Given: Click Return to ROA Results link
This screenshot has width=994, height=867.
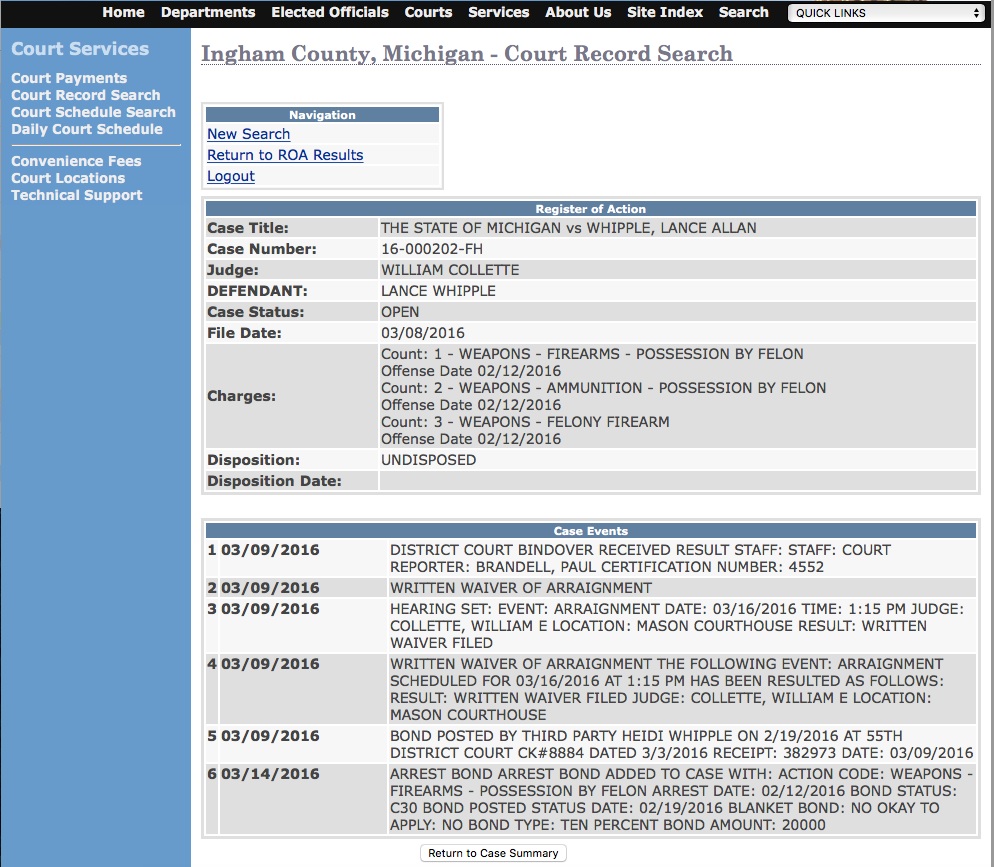Looking at the screenshot, I should 285,155.
